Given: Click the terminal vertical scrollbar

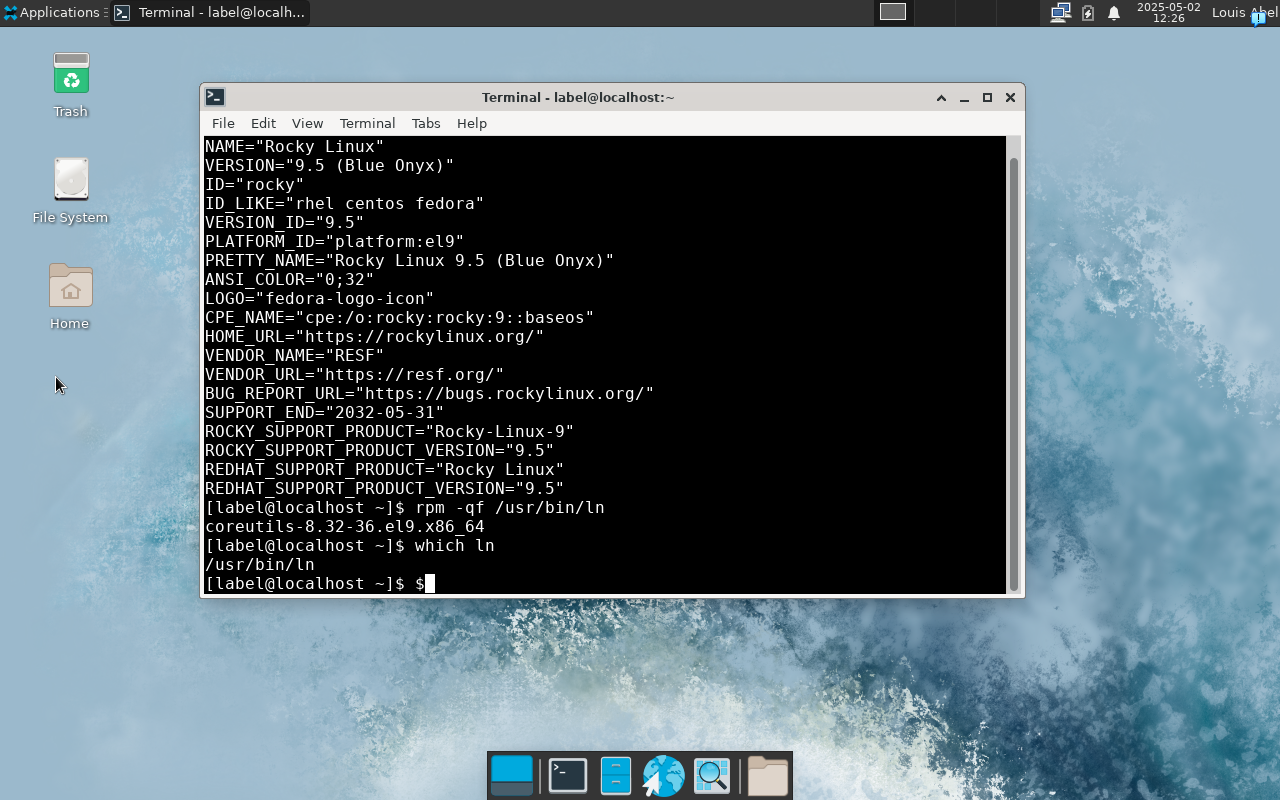Looking at the screenshot, I should click(1014, 370).
